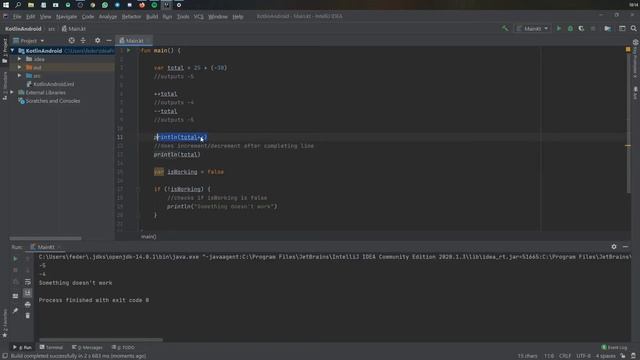Print the Run console output
Screen dimensions: 640x360
(x=27, y=304)
